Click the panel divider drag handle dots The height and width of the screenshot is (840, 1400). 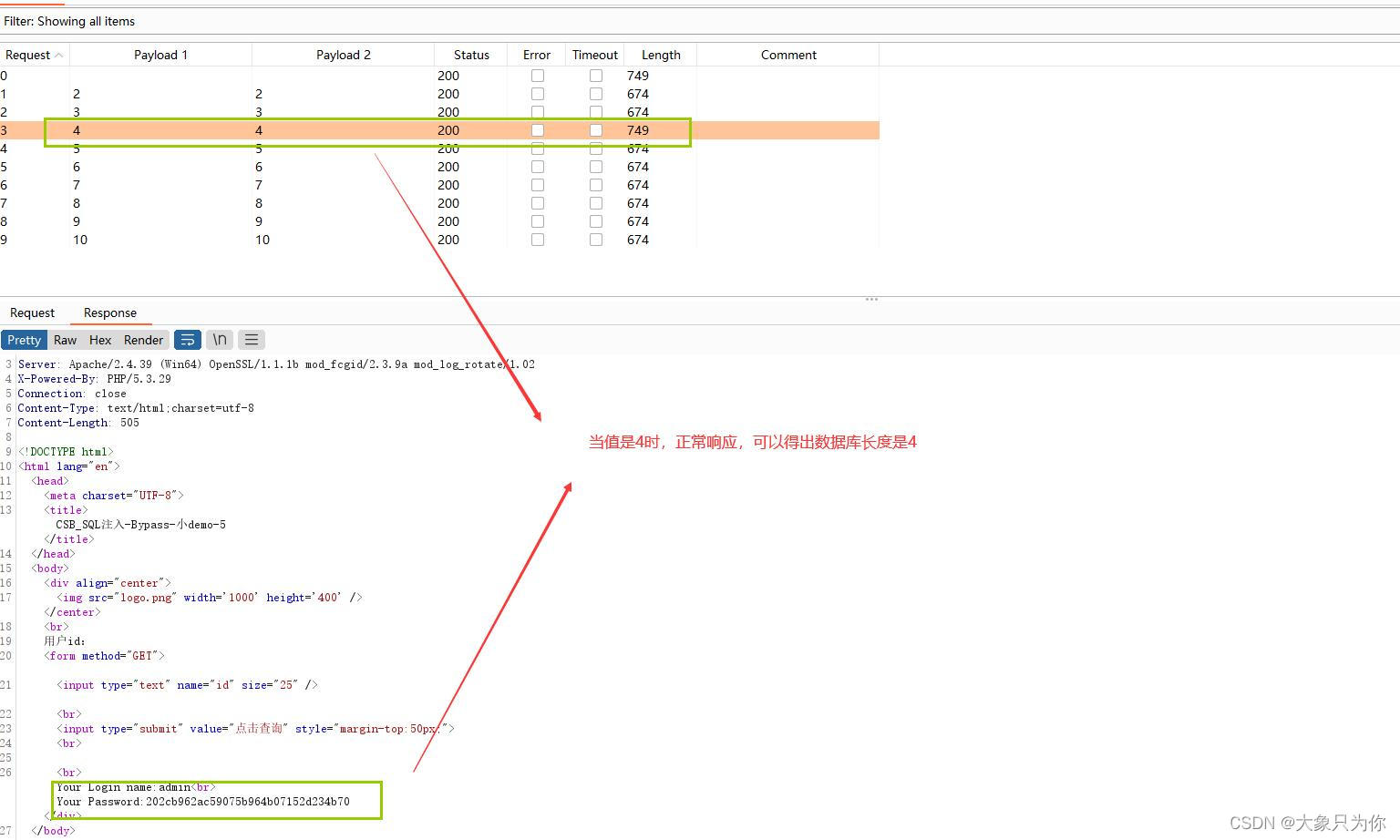(x=871, y=299)
